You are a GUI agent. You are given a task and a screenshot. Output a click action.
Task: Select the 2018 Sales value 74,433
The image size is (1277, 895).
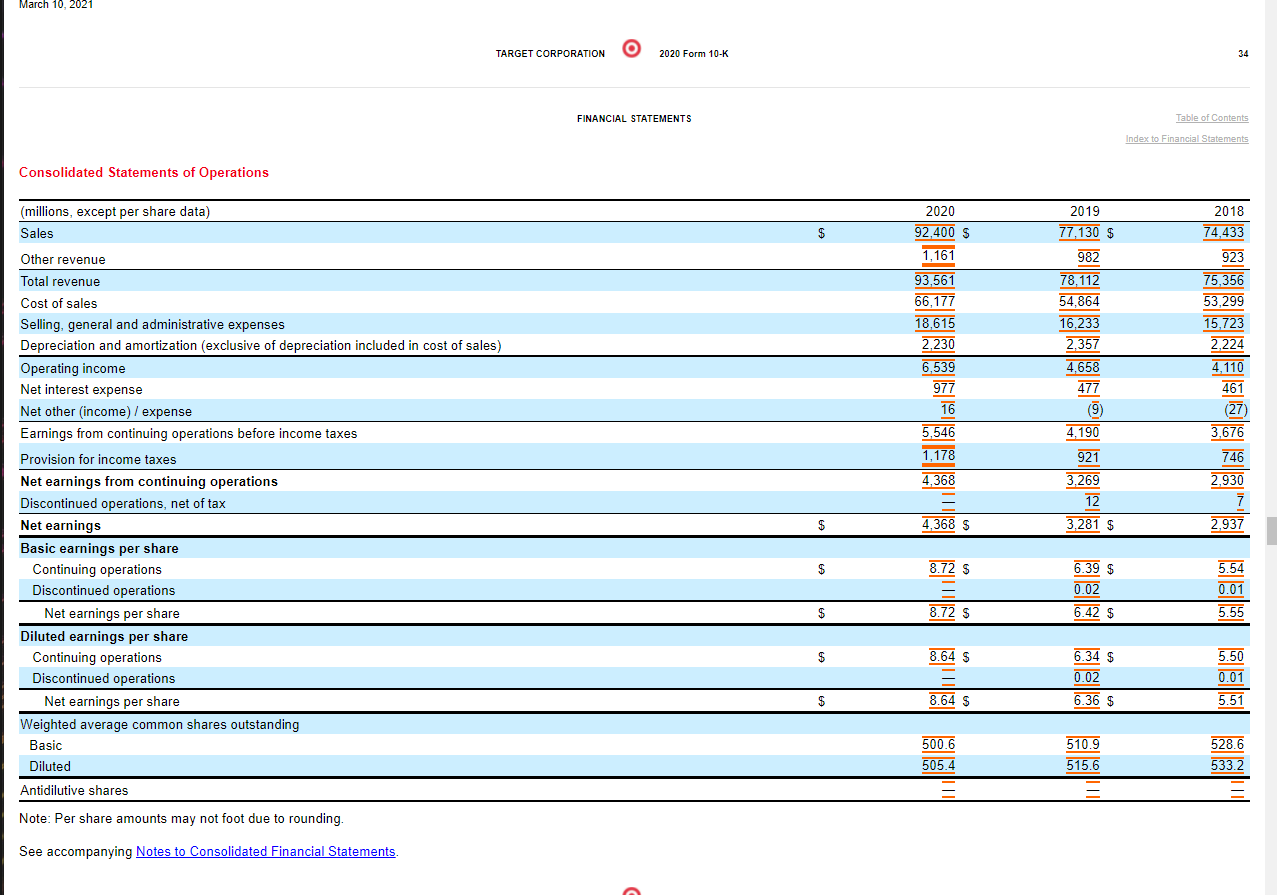[x=1224, y=233]
